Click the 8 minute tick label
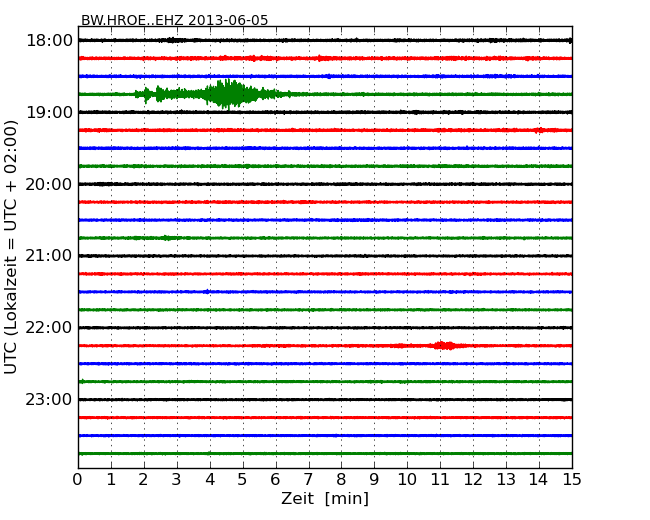The width and height of the screenshot is (650, 520). pyautogui.click(x=341, y=480)
